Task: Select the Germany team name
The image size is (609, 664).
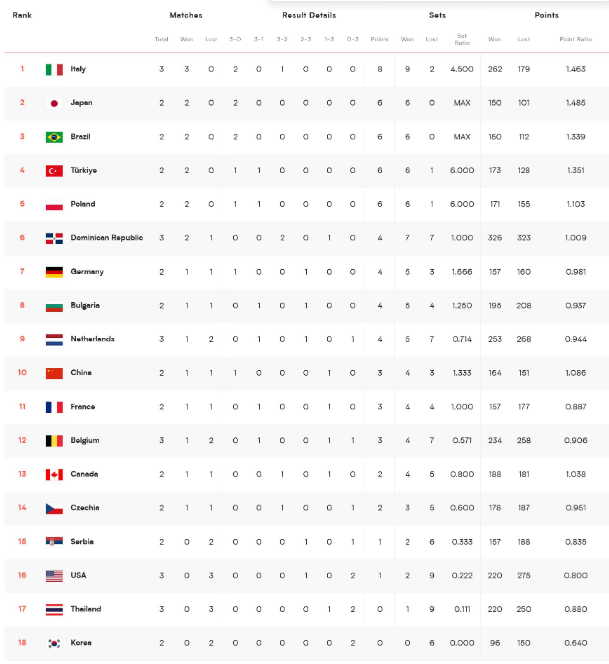Action: click(x=87, y=272)
